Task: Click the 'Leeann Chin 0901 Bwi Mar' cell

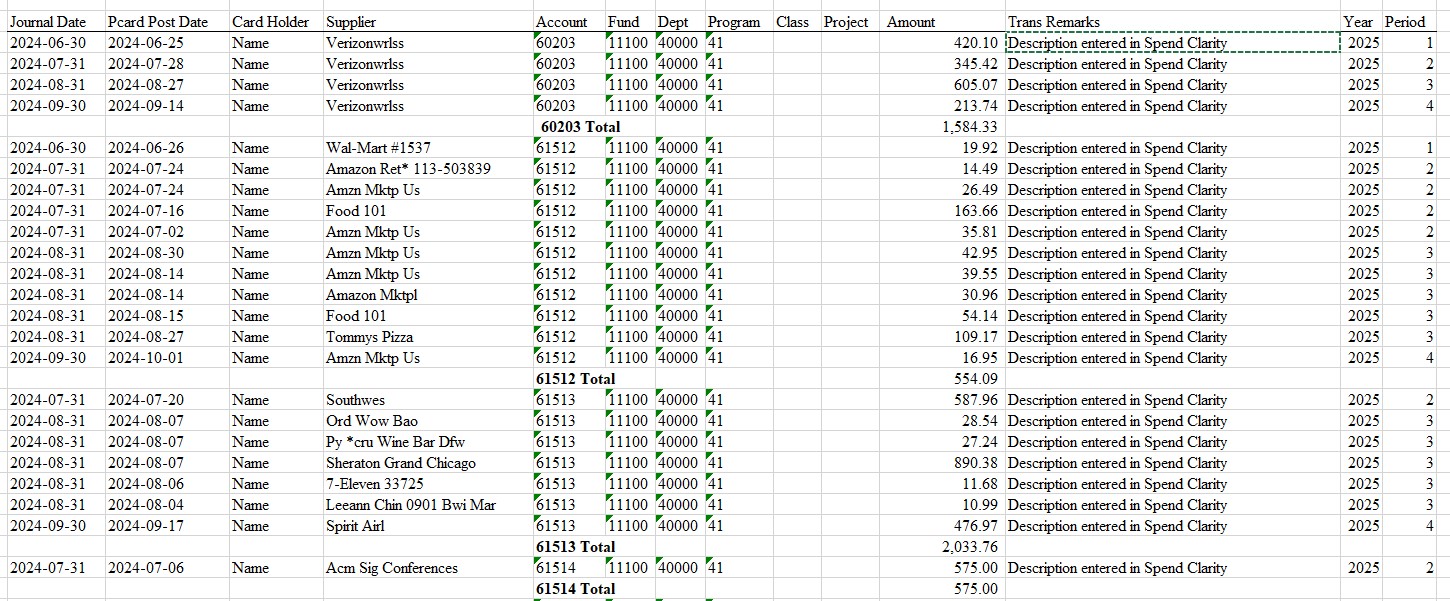Action: [x=428, y=505]
